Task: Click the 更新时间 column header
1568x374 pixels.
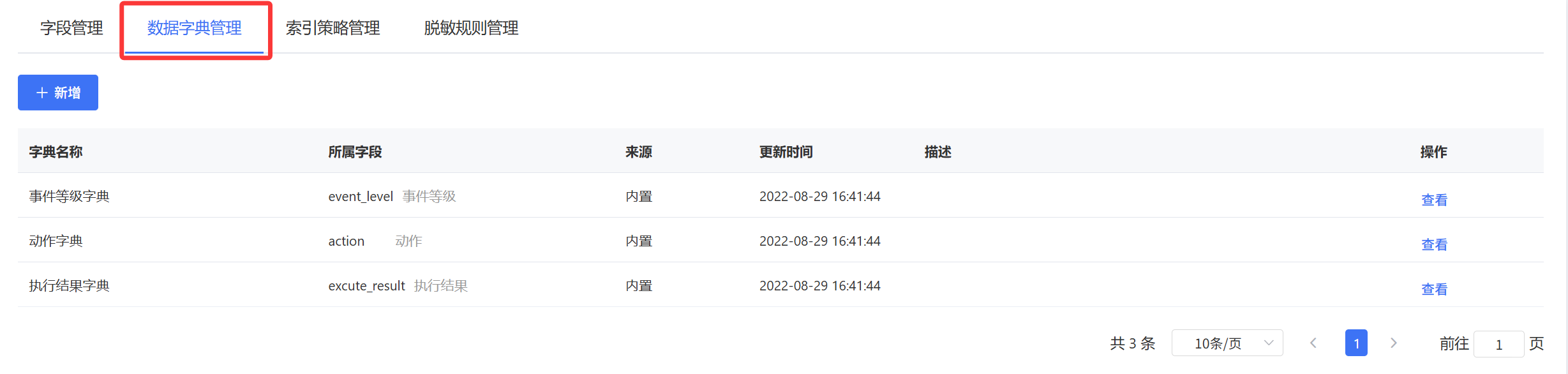Action: 786,152
